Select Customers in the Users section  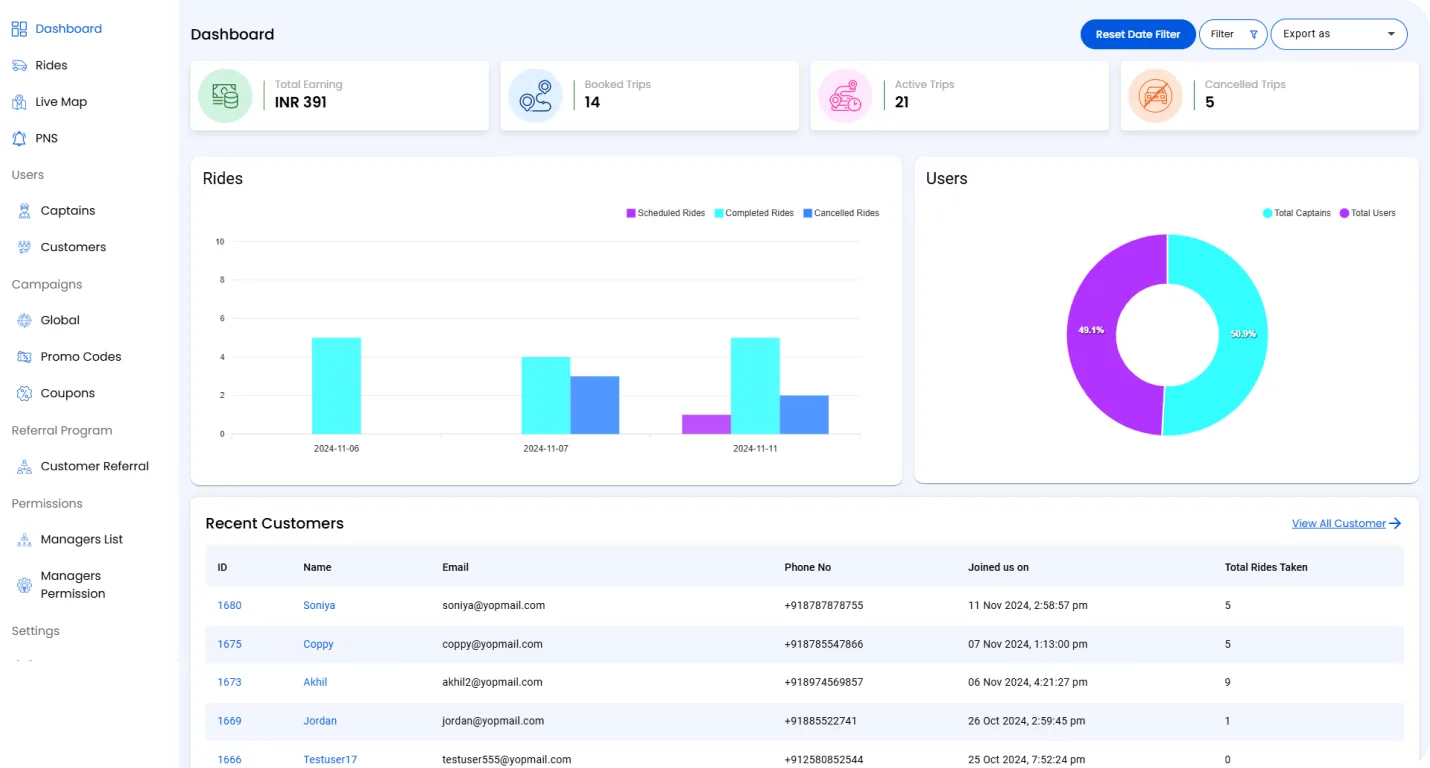pos(73,247)
